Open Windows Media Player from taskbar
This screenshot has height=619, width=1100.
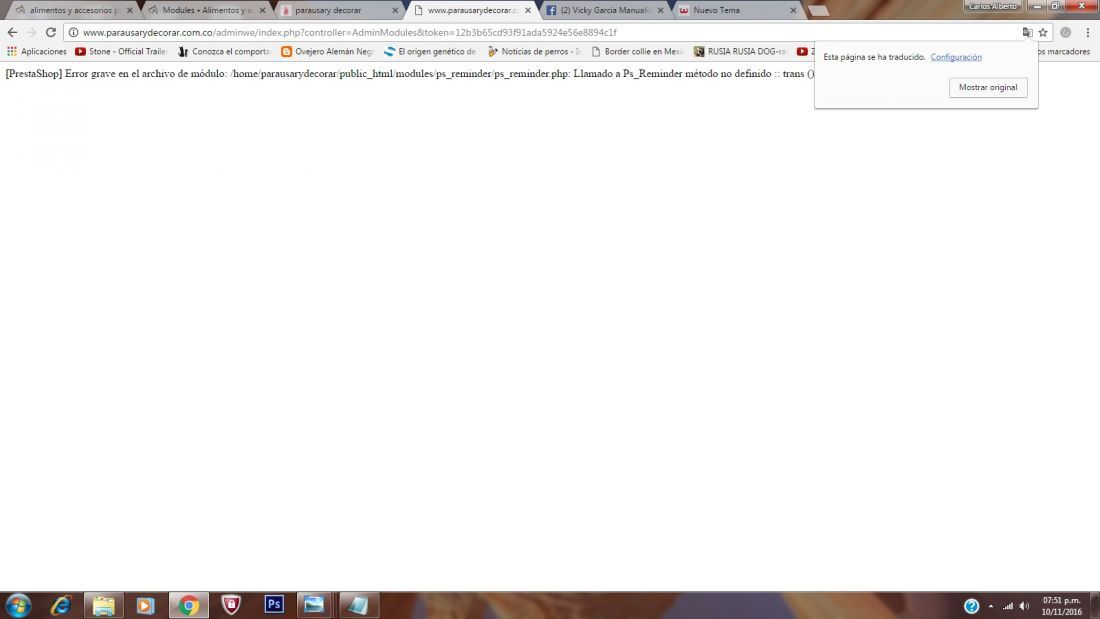(145, 605)
